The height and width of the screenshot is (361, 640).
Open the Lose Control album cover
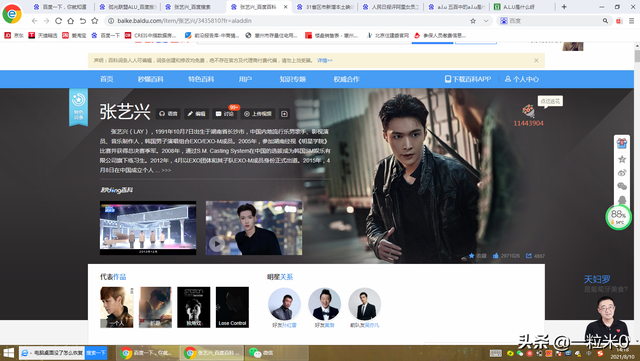click(x=232, y=307)
